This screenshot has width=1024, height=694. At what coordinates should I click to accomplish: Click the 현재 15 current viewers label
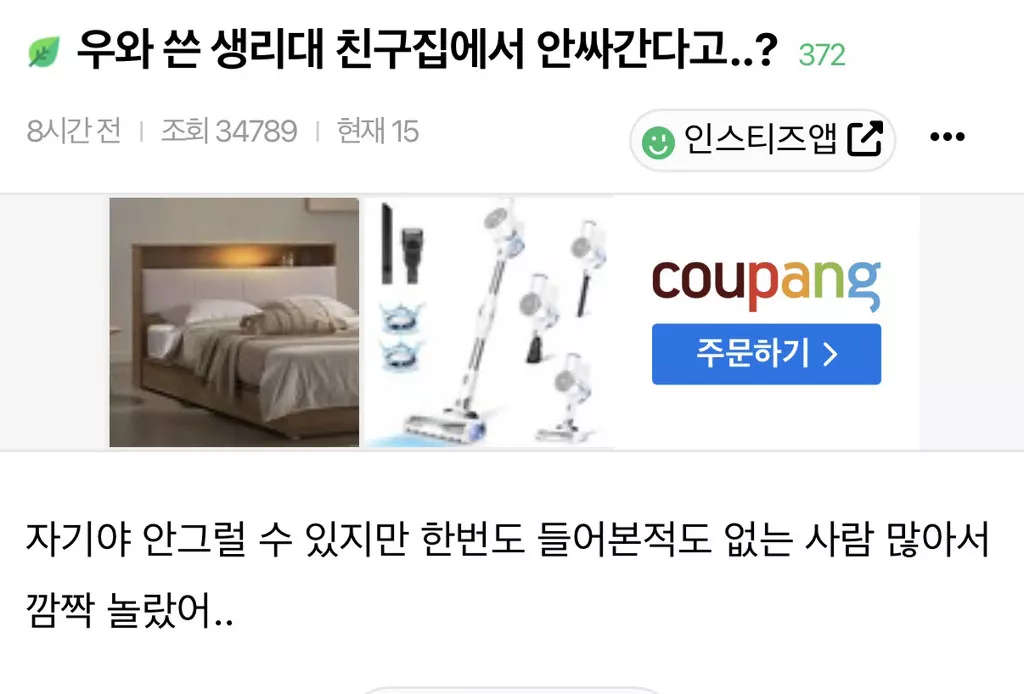point(377,131)
